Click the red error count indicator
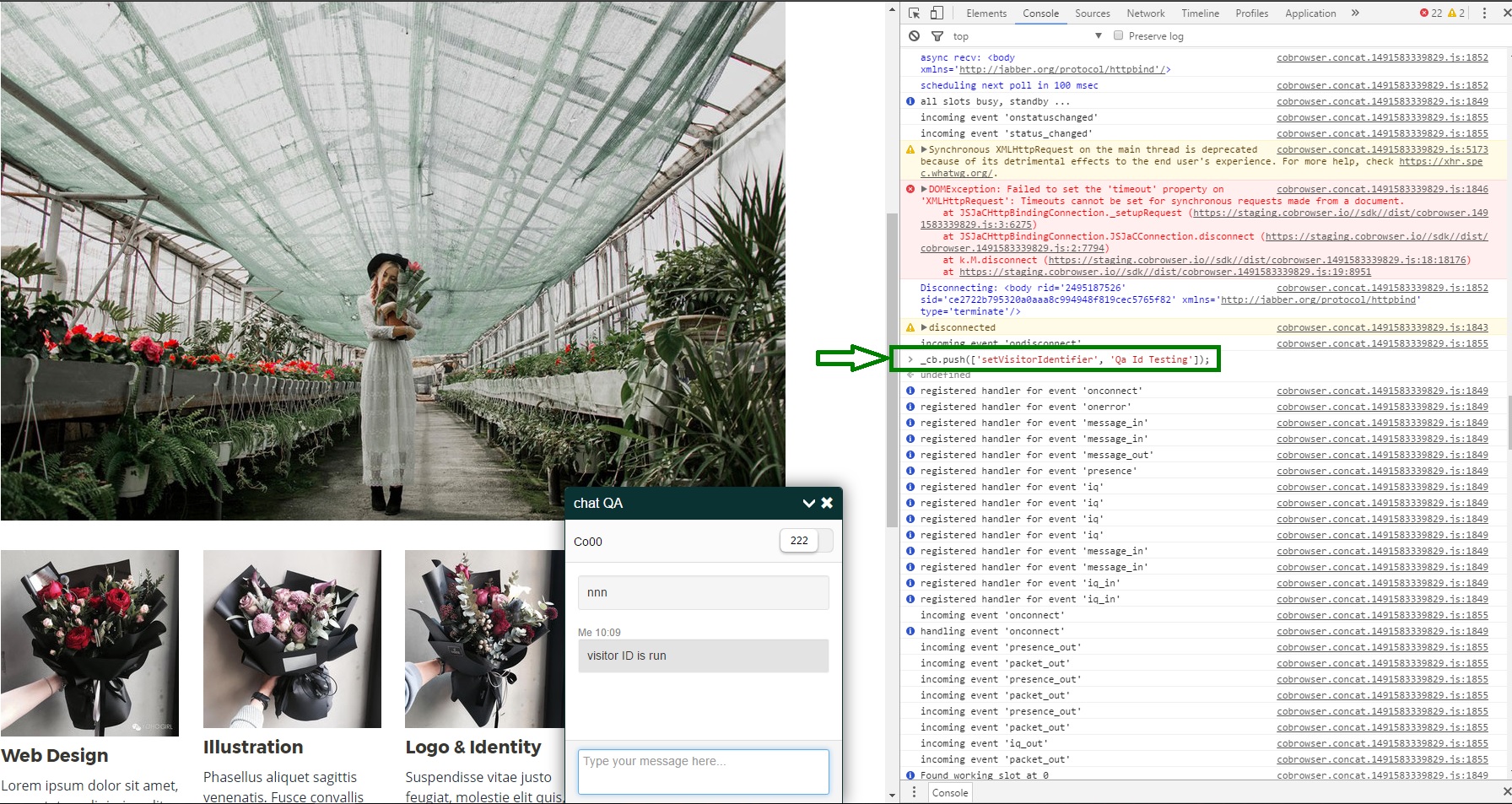Screen dimensions: 1512x804 tap(1431, 13)
